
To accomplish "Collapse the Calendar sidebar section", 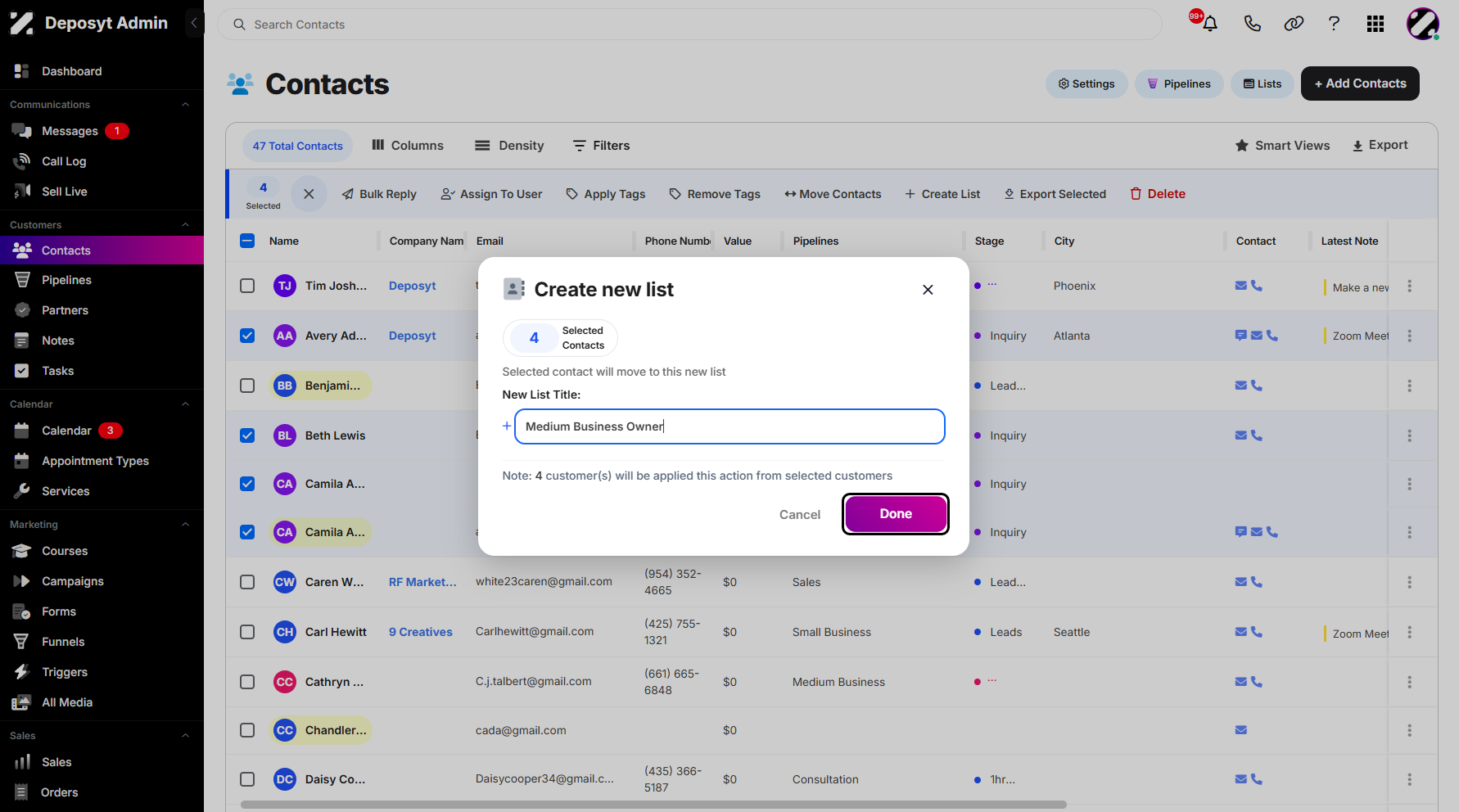I will click(185, 404).
